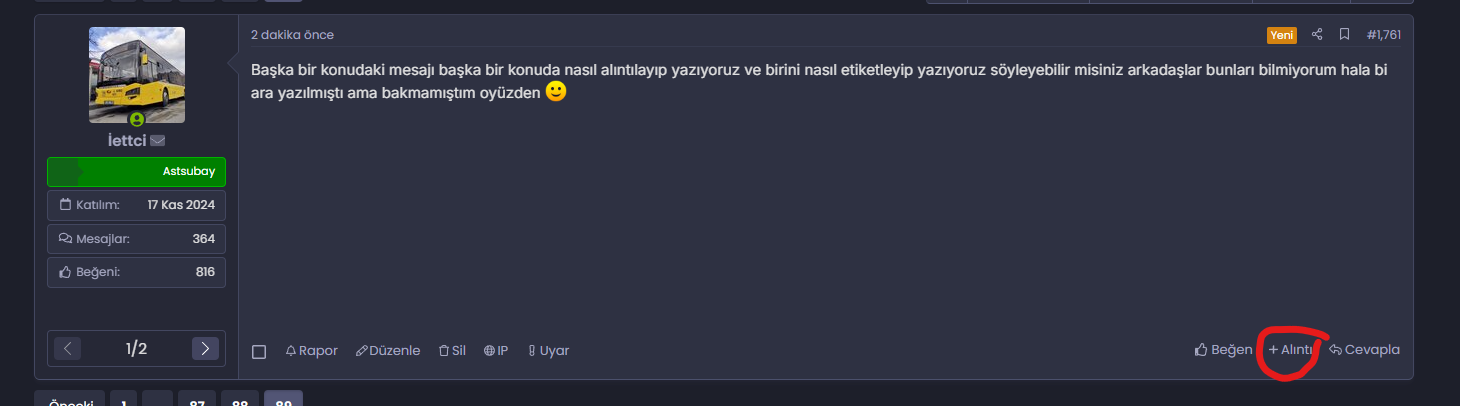Click the share icon on the post

(1317, 35)
